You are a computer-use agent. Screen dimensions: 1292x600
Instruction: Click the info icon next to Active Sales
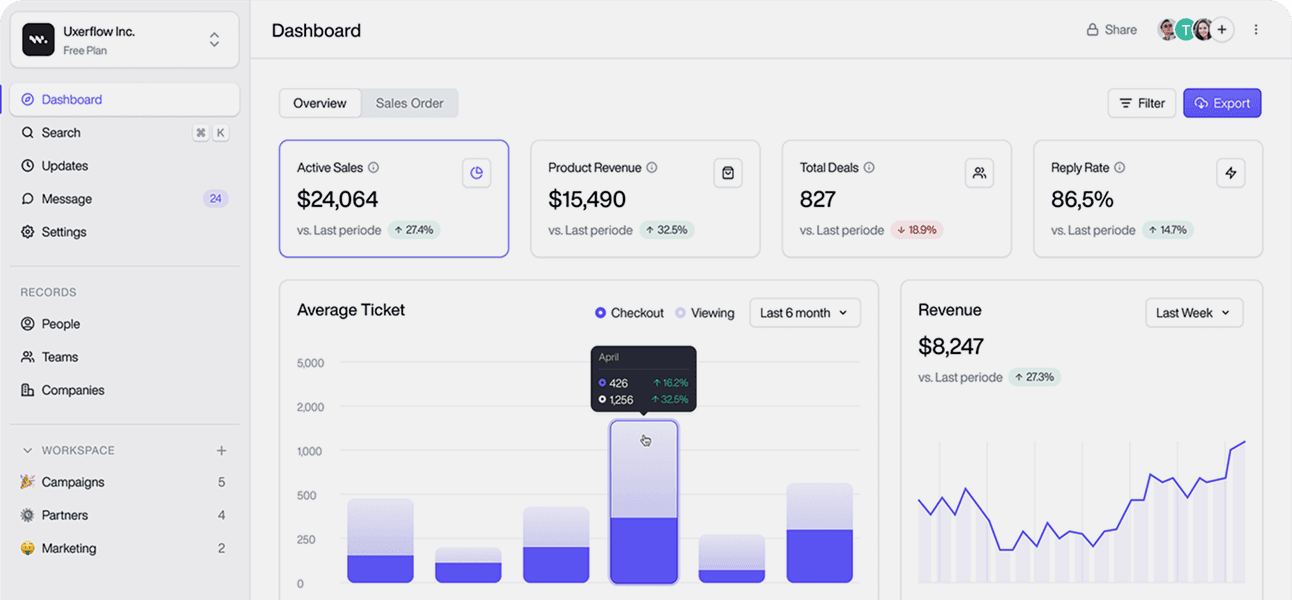coord(374,168)
